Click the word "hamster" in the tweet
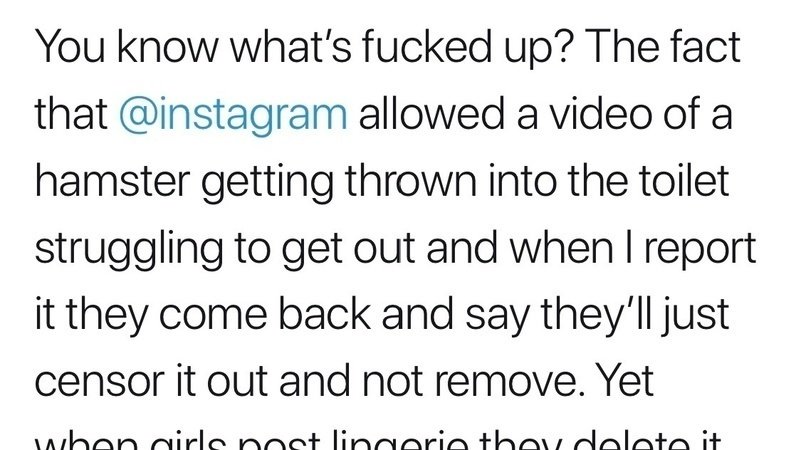The height and width of the screenshot is (450, 800). 112,182
